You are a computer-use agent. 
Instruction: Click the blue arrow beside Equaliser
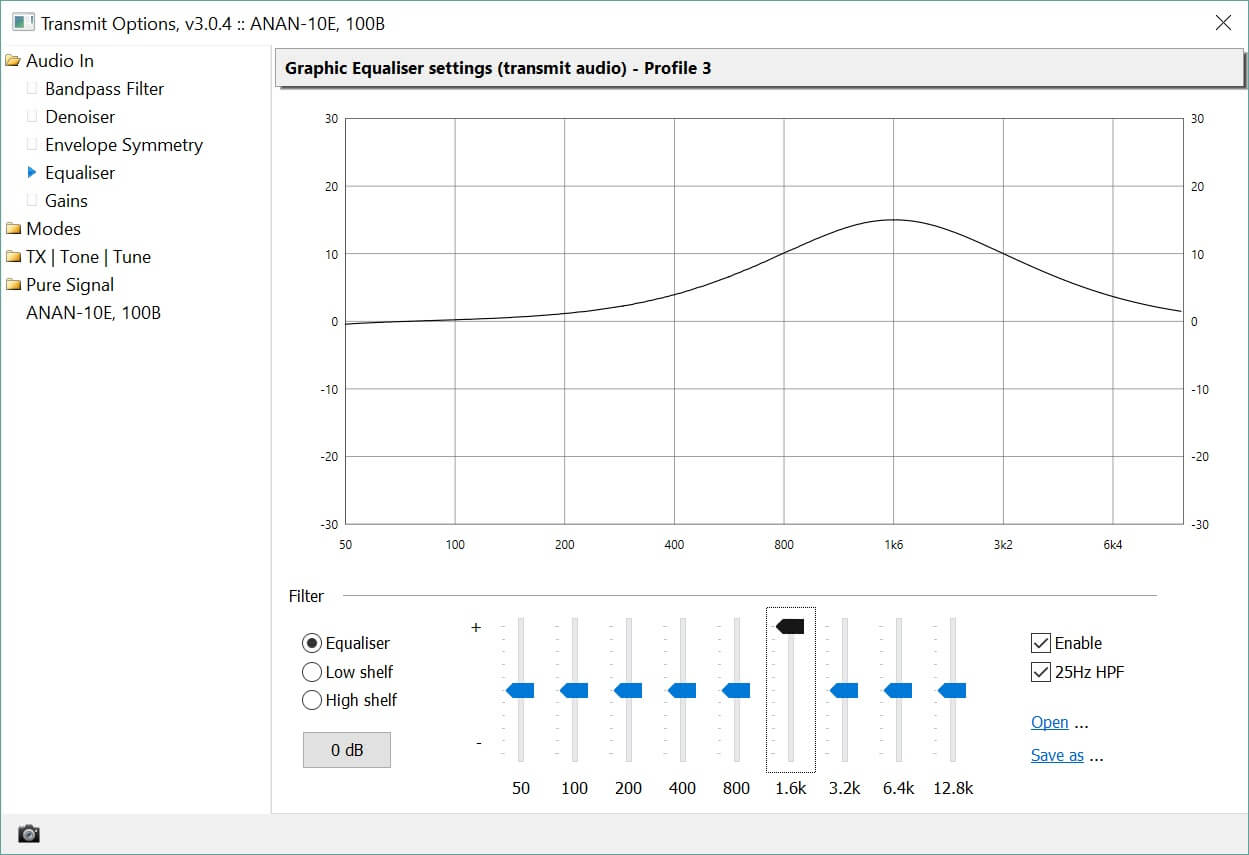point(32,173)
